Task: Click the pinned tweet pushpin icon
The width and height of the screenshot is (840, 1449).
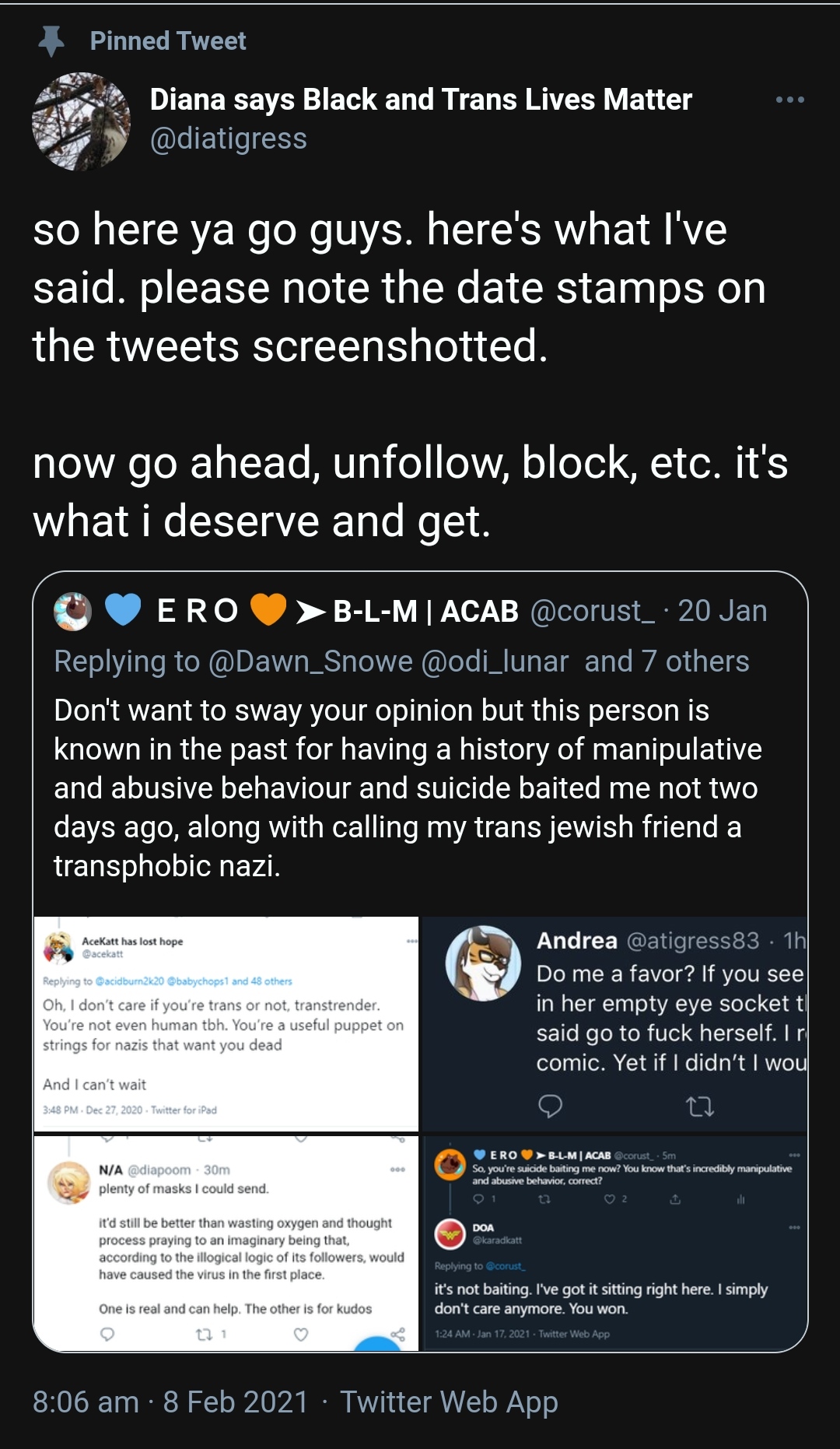Action: [x=51, y=41]
